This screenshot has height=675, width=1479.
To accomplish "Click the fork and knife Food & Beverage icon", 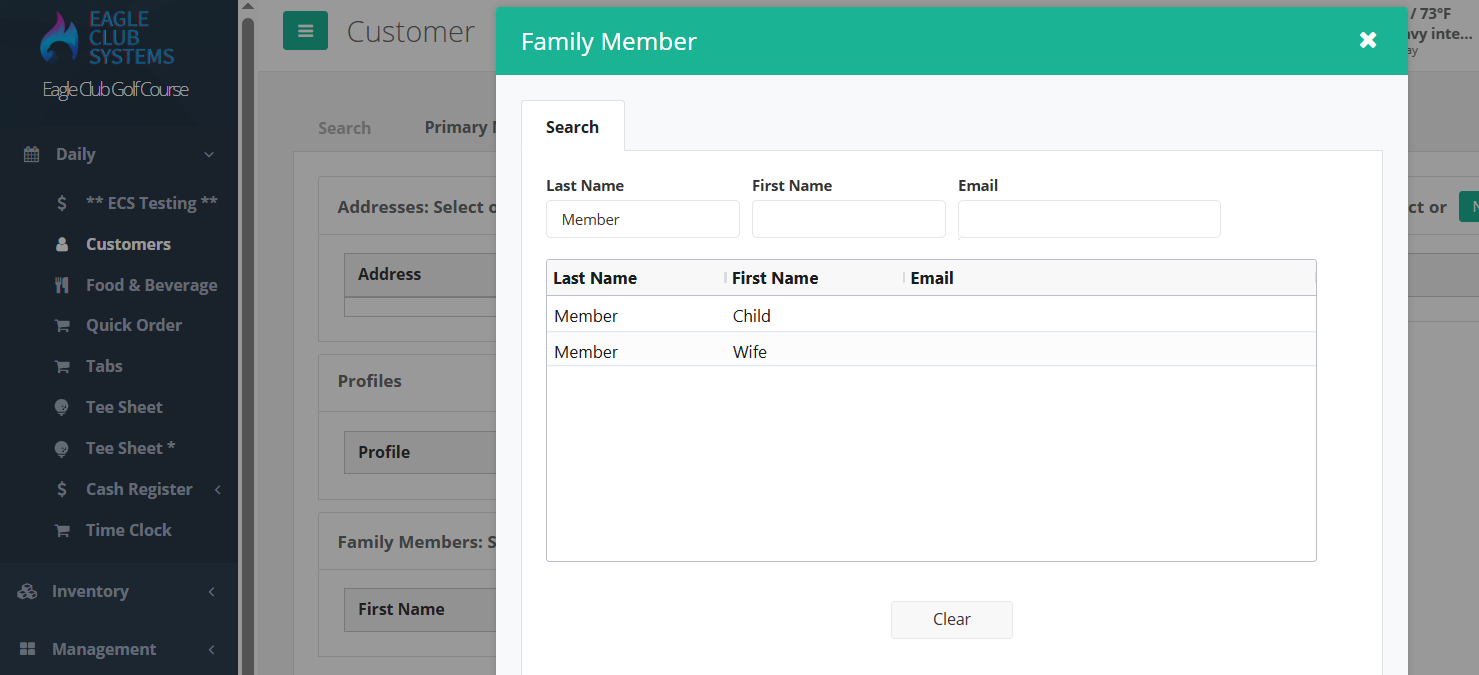I will (x=62, y=285).
